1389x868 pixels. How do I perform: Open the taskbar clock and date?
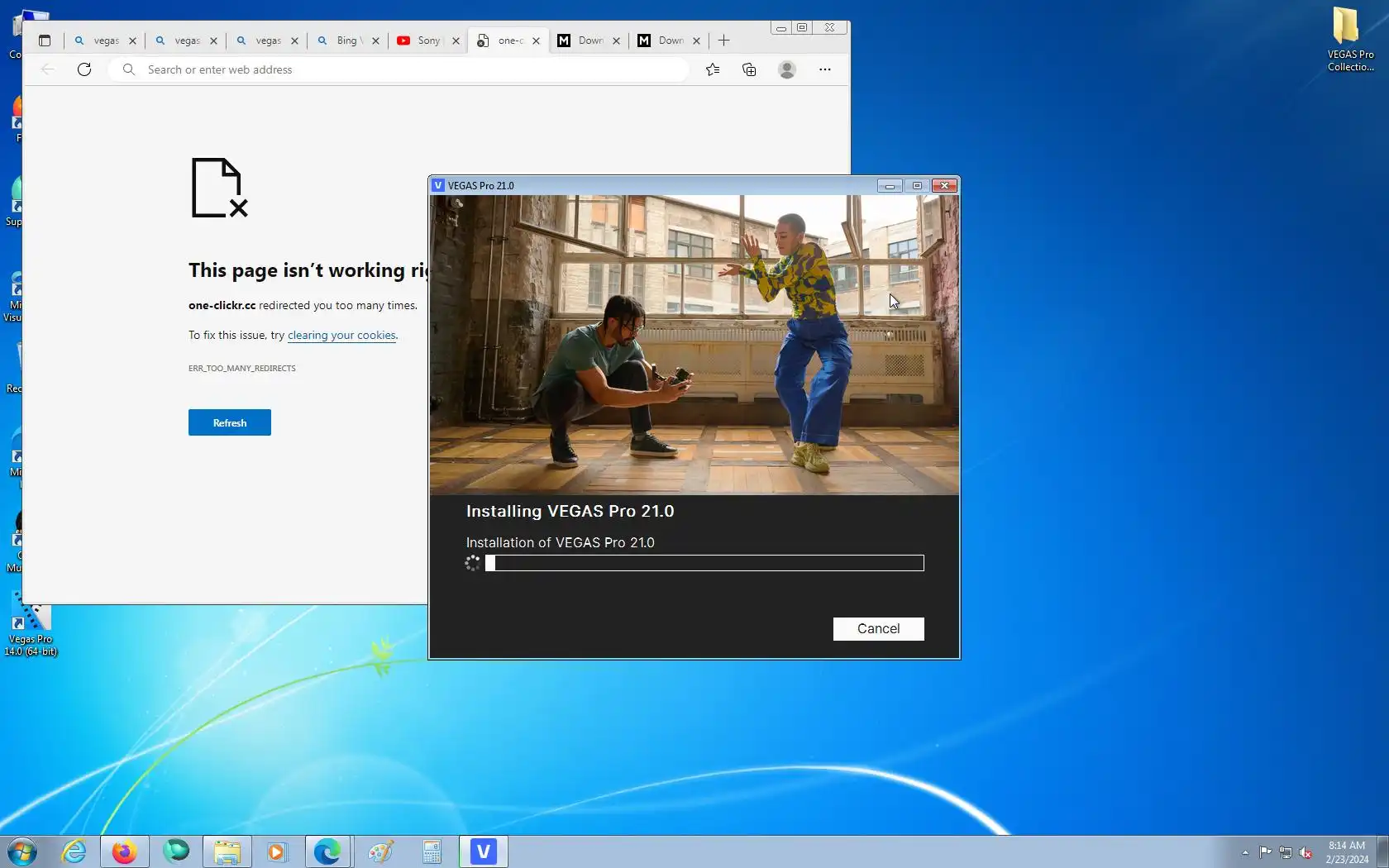(1347, 852)
